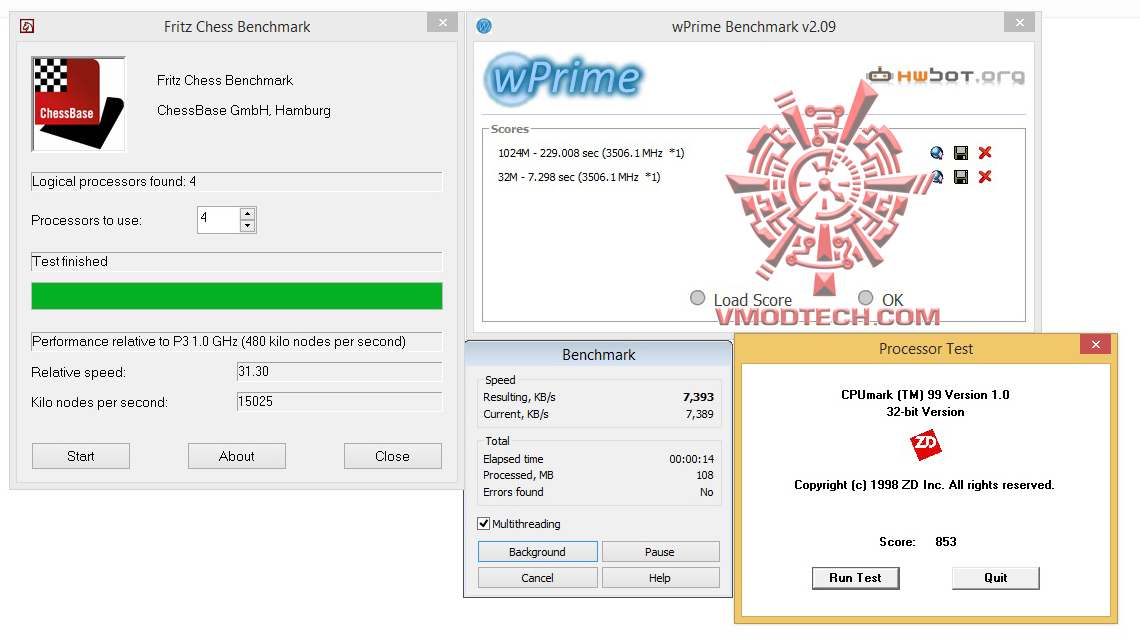Pause the running benchmark

point(660,552)
